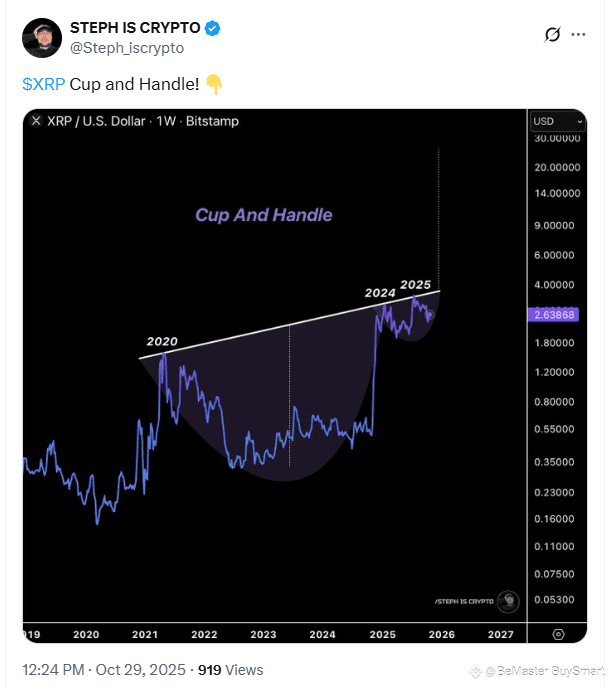
Task: Click the chart settings hexagon icon
Action: coord(558,634)
